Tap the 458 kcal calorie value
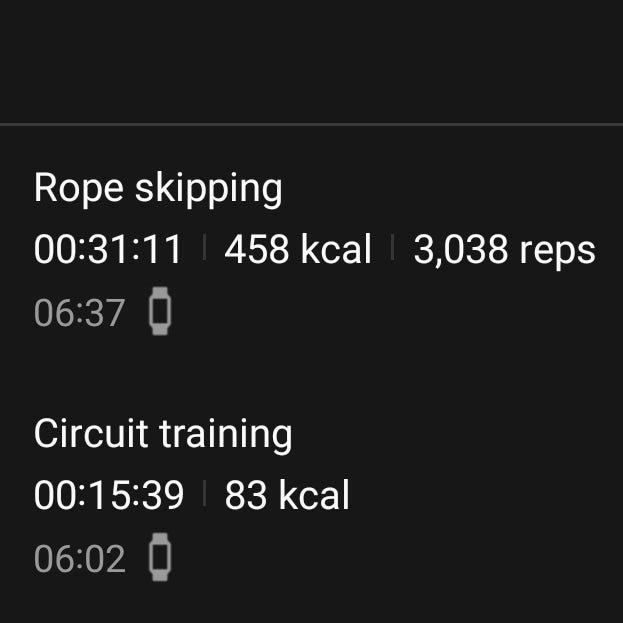623x623 pixels. 298,250
